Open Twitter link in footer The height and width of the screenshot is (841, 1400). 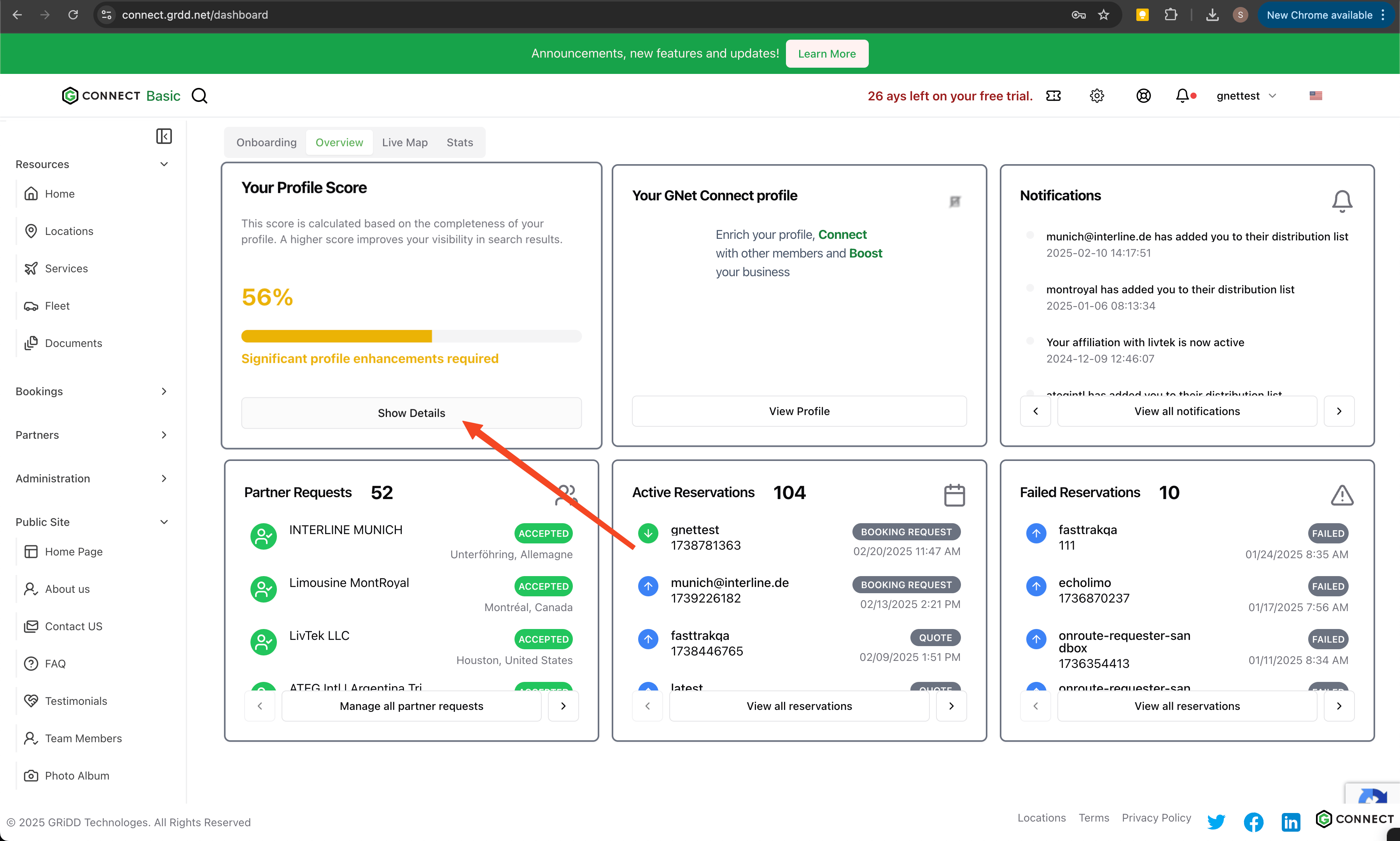coord(1216,821)
